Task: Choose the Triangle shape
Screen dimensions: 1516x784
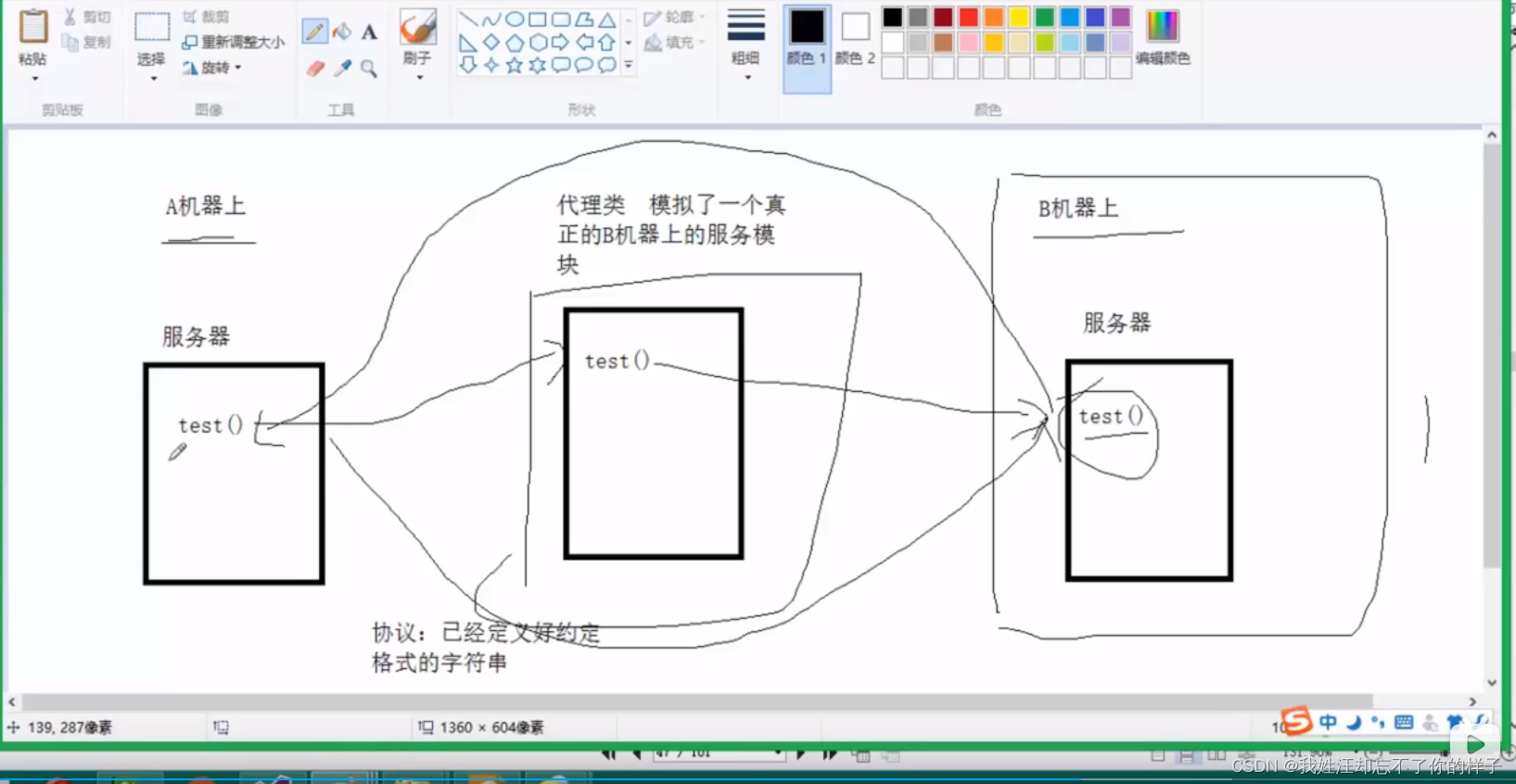Action: point(606,19)
